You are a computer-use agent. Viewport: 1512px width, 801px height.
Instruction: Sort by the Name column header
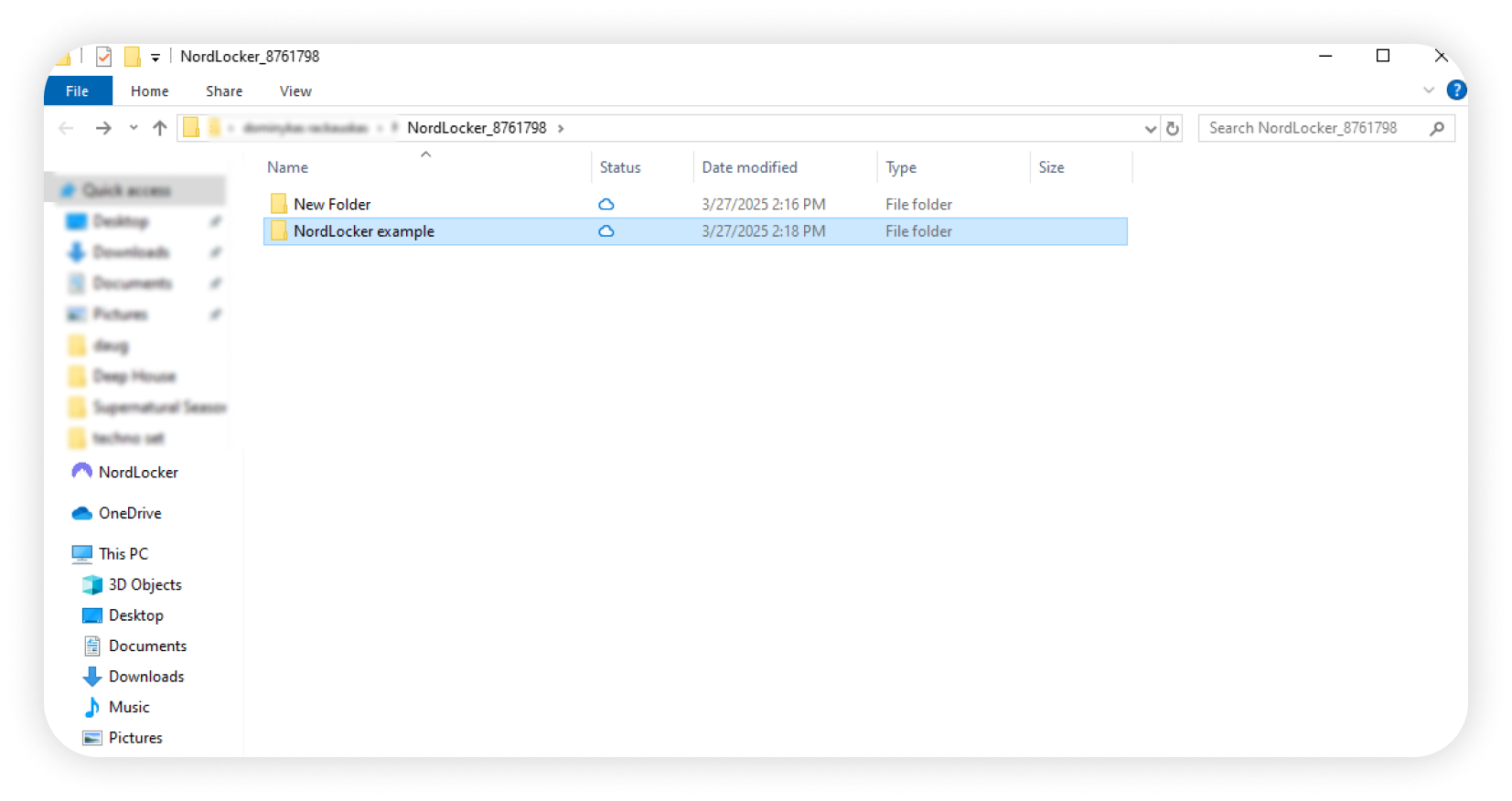288,167
